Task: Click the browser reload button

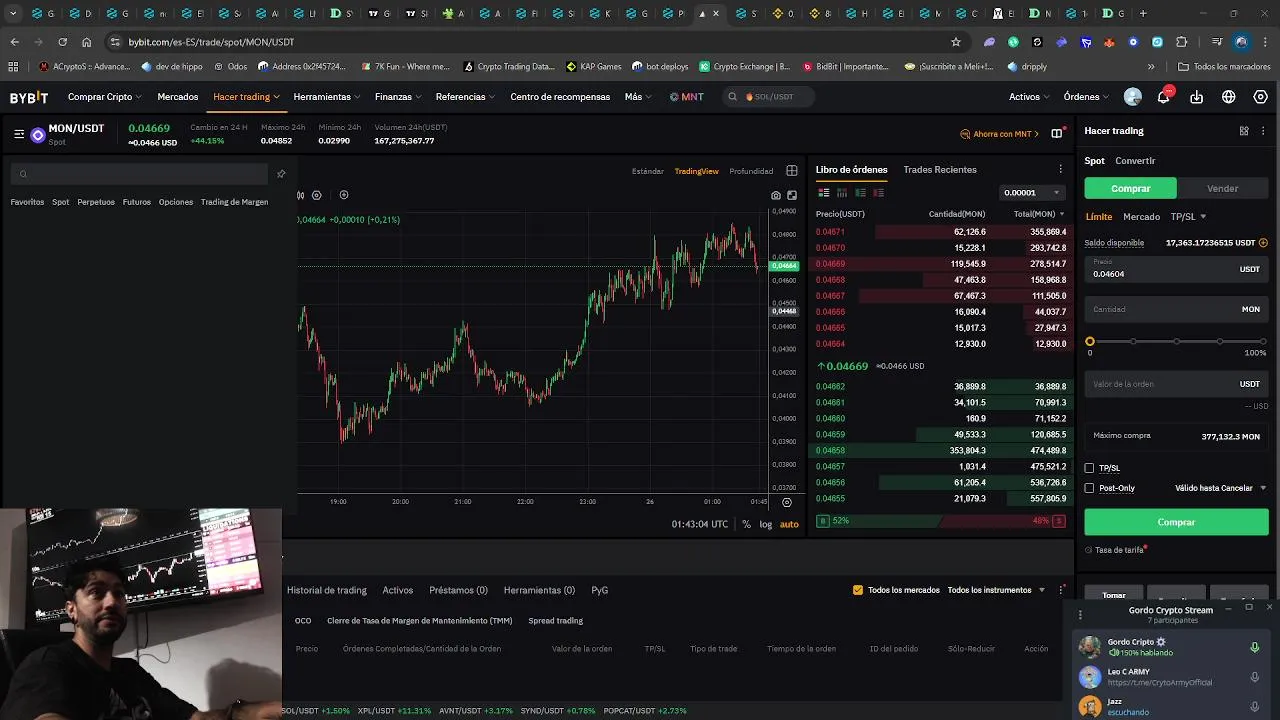Action: (x=62, y=42)
